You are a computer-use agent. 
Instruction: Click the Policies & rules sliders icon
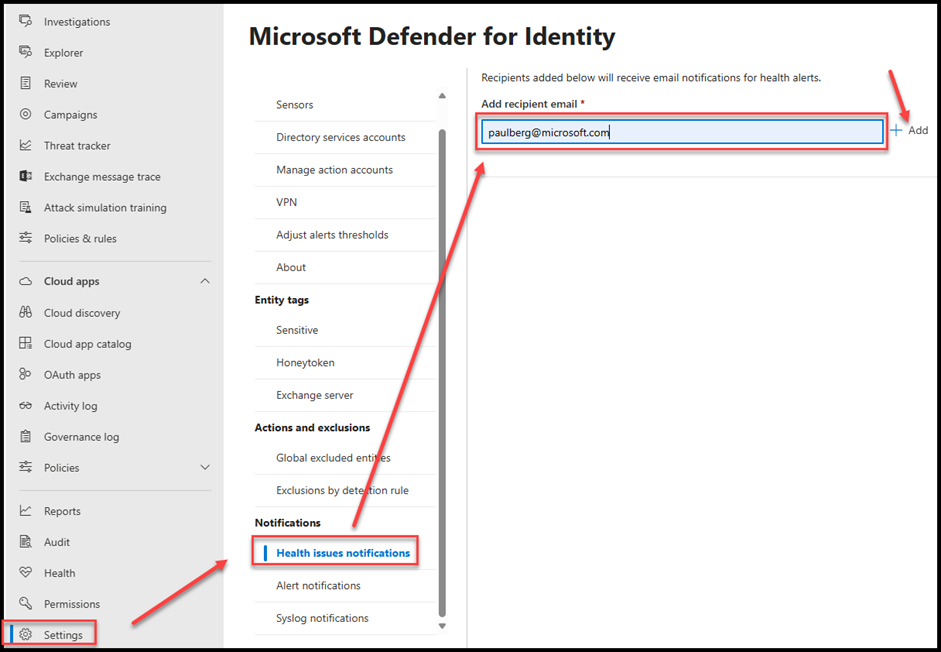(x=25, y=238)
